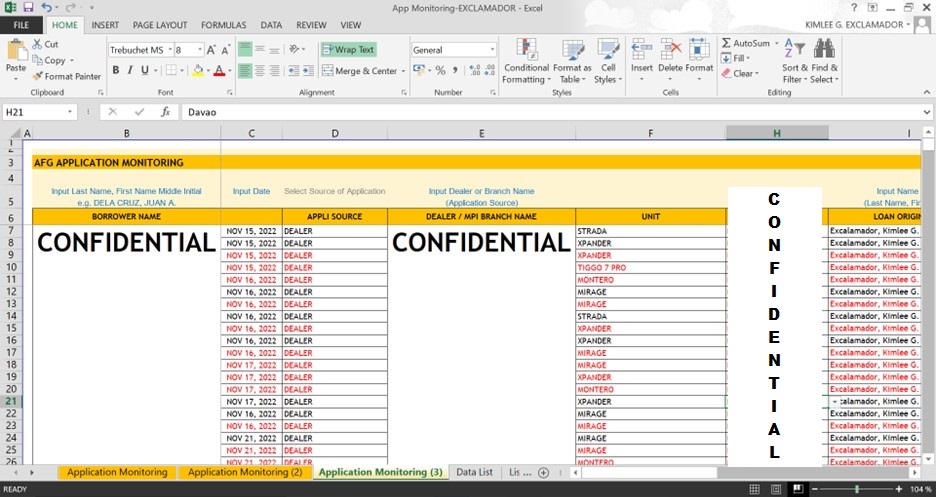The height and width of the screenshot is (497, 936).
Task: Increase font size with the large A icon
Action: (211, 50)
